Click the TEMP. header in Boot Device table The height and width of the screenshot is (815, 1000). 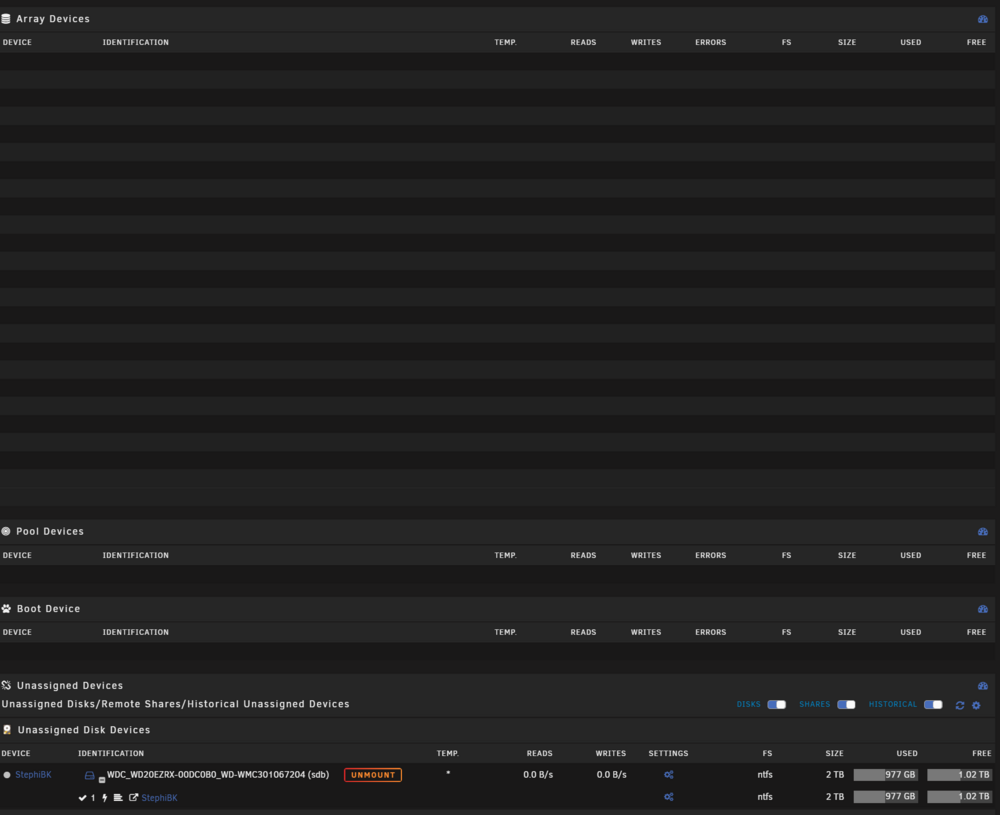tap(505, 632)
